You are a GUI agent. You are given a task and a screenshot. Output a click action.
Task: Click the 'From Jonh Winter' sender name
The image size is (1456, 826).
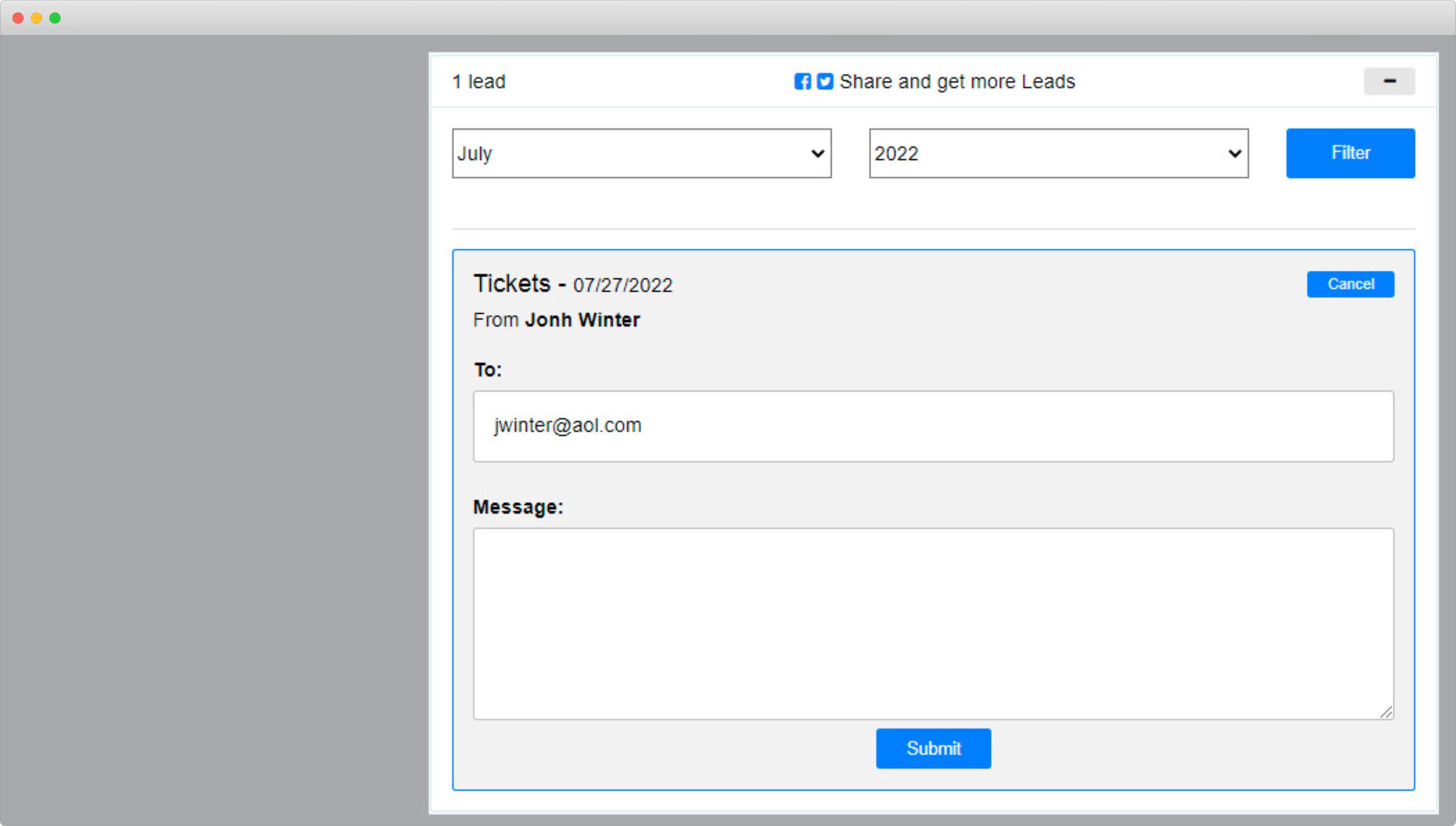[x=557, y=319]
